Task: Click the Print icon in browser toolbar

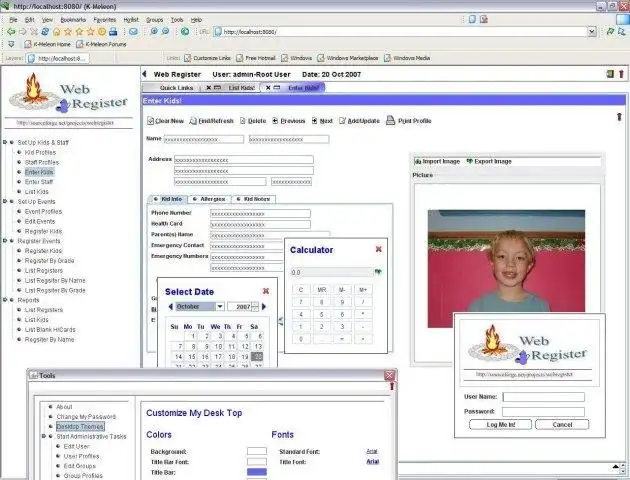Action: pos(113,31)
